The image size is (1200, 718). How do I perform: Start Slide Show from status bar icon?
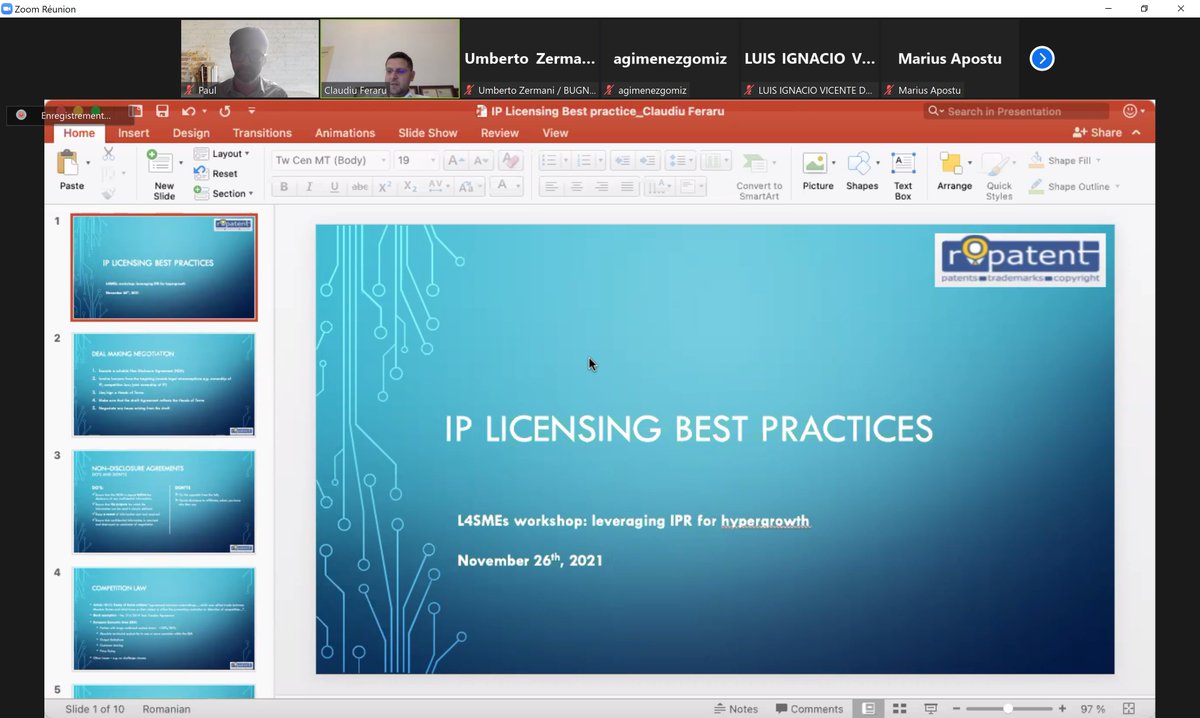click(932, 708)
